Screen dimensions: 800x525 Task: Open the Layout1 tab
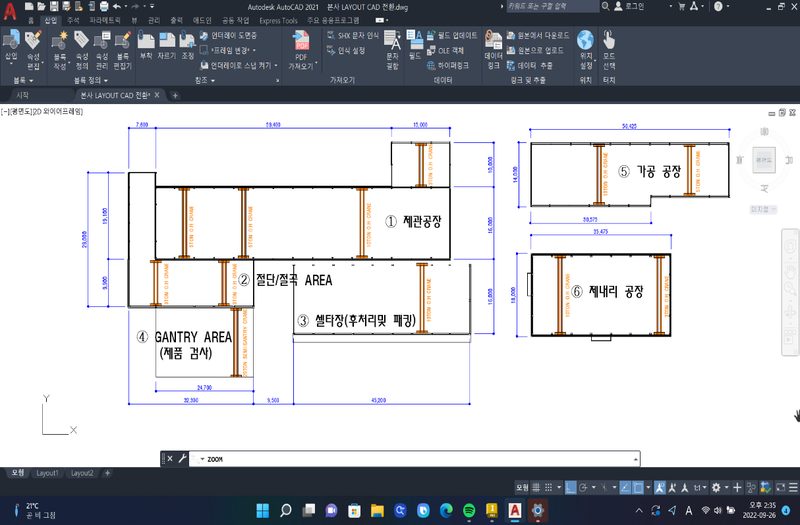pos(48,473)
